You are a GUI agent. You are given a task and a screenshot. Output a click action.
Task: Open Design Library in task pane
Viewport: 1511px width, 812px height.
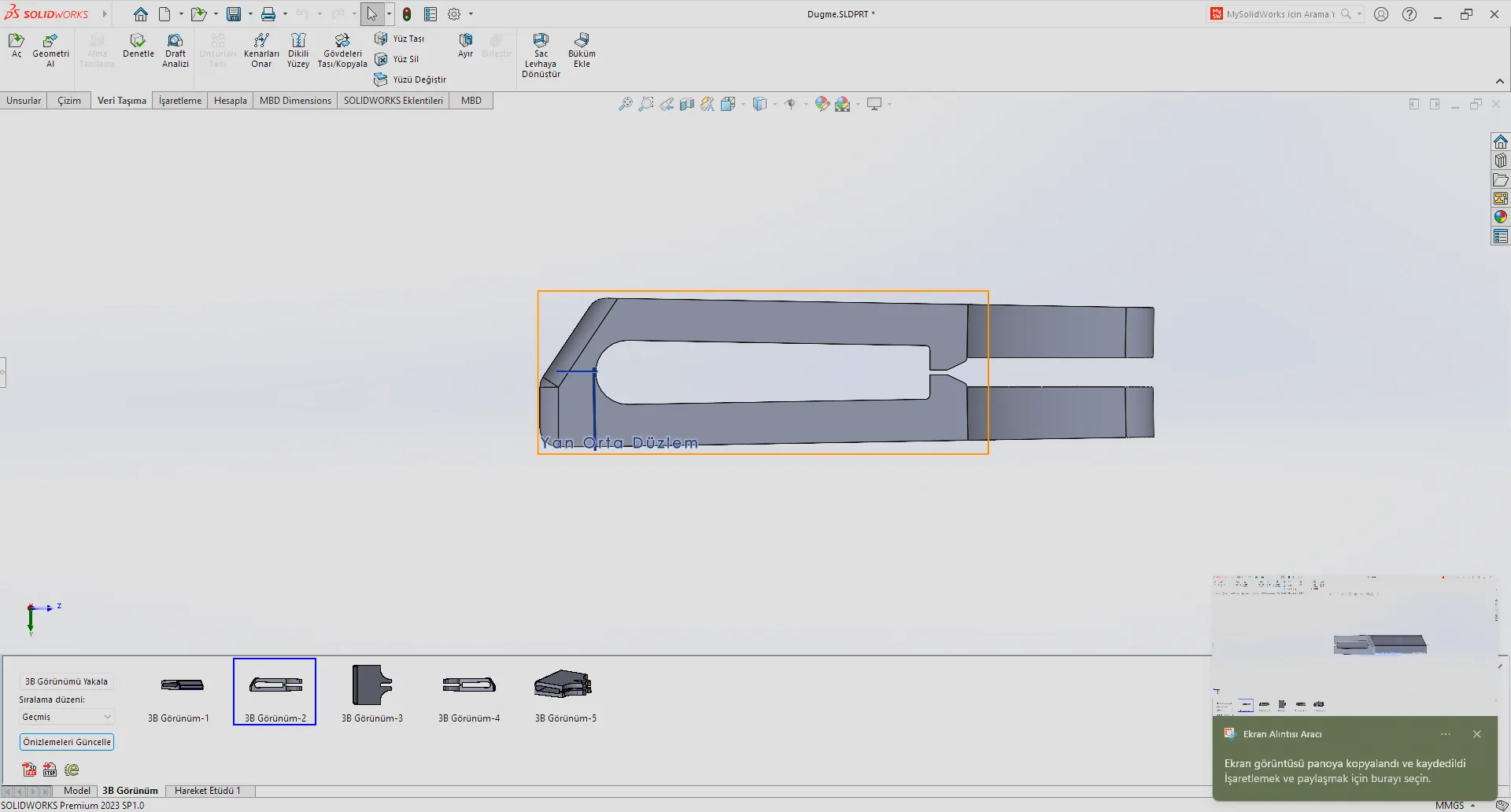(1501, 161)
